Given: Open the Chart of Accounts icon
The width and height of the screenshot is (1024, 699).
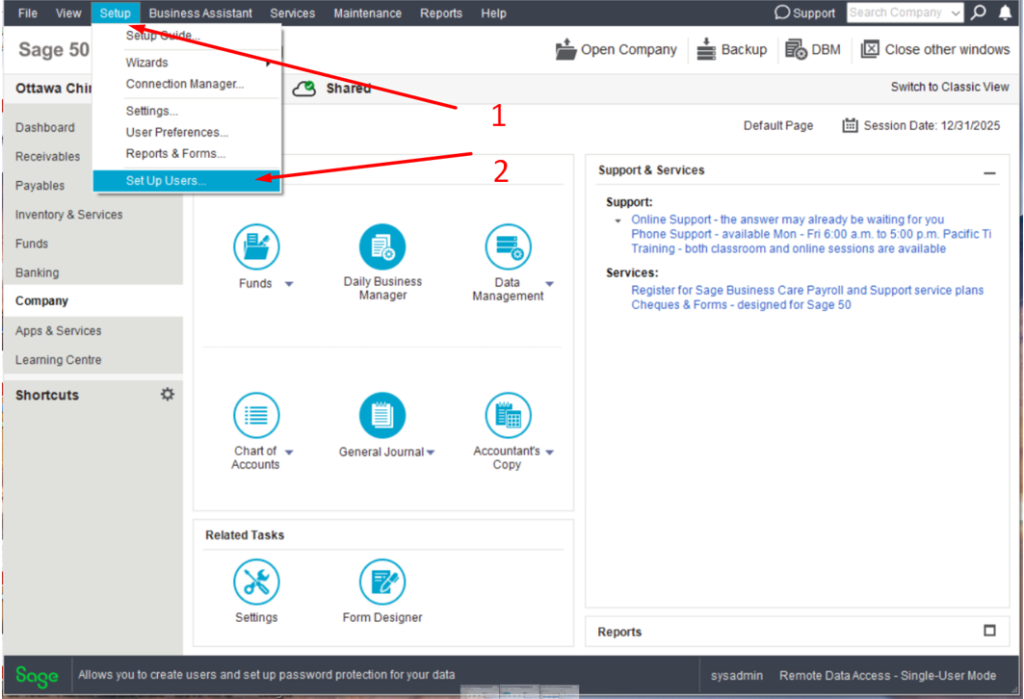Looking at the screenshot, I should click(256, 415).
